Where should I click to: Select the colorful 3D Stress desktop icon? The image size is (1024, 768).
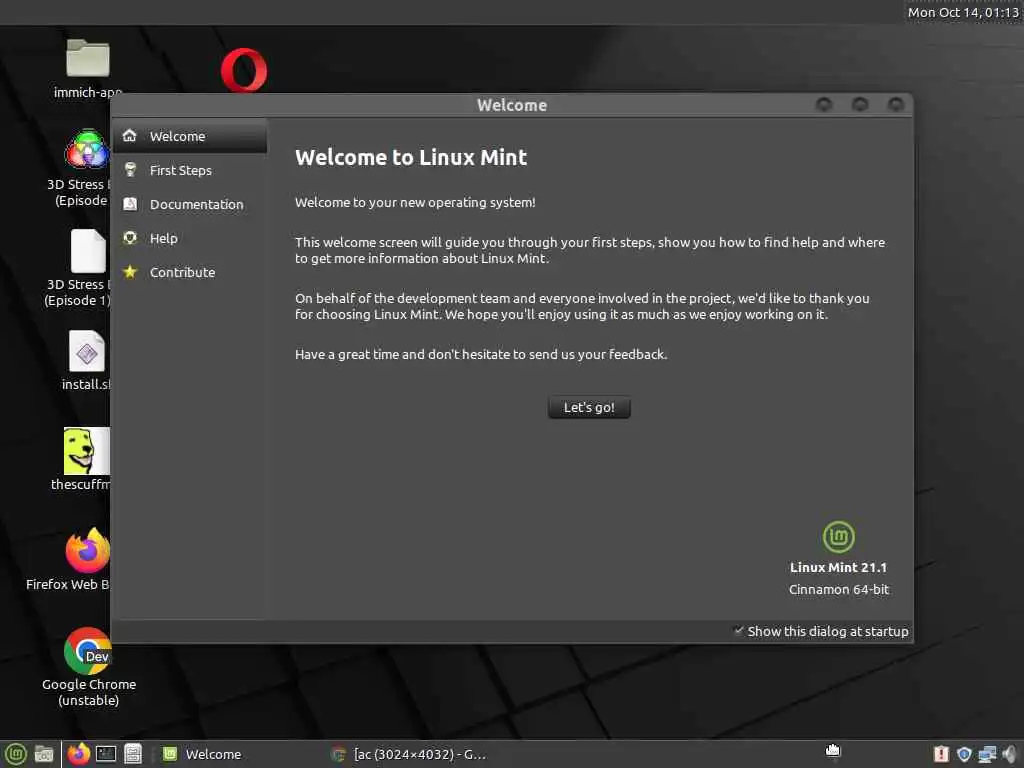pos(87,149)
